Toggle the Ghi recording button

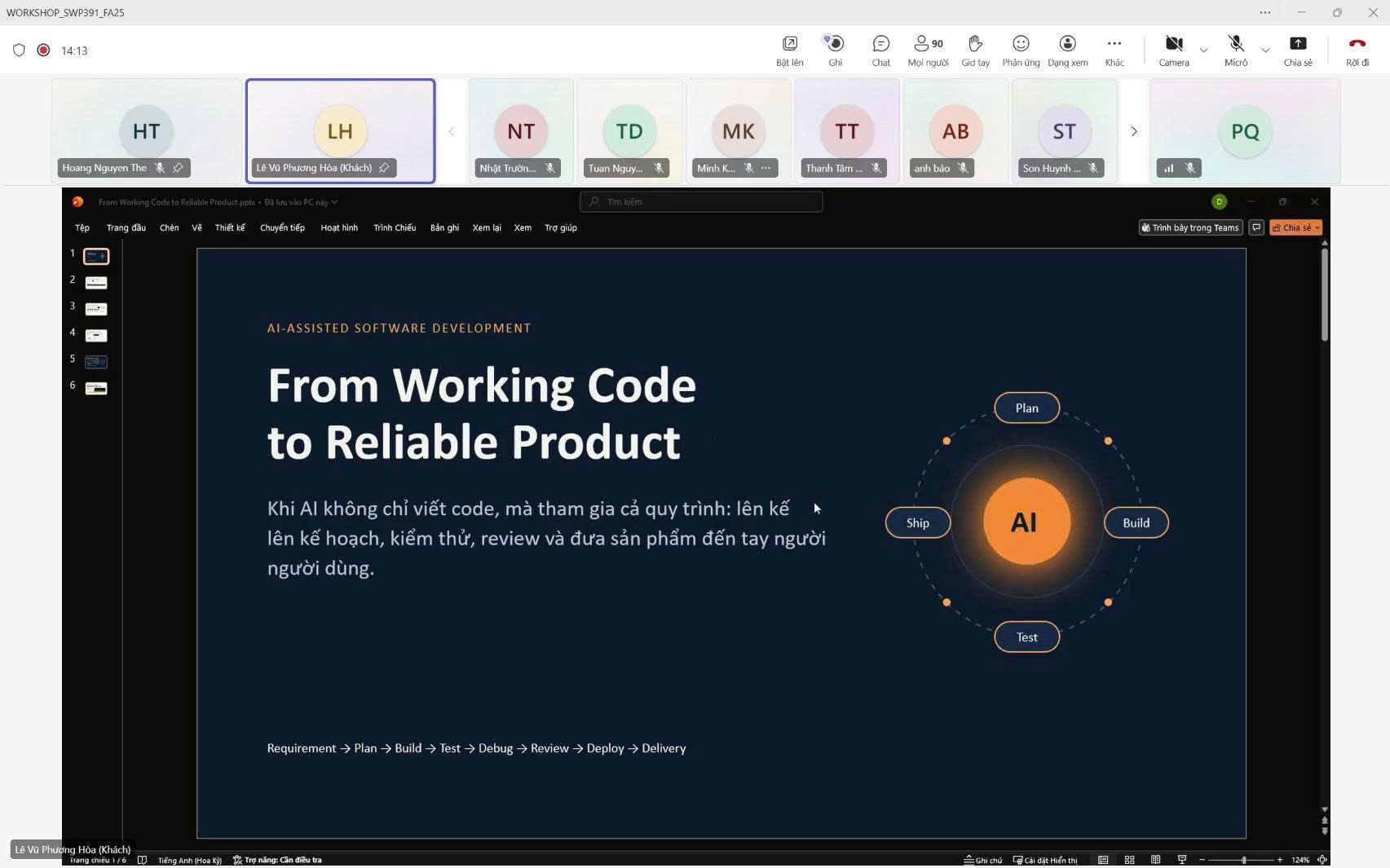(835, 50)
